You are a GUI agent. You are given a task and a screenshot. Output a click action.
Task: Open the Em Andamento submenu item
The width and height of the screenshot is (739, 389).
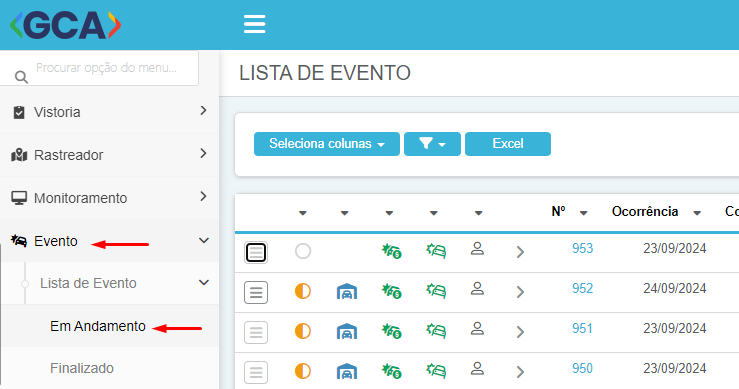(x=98, y=326)
